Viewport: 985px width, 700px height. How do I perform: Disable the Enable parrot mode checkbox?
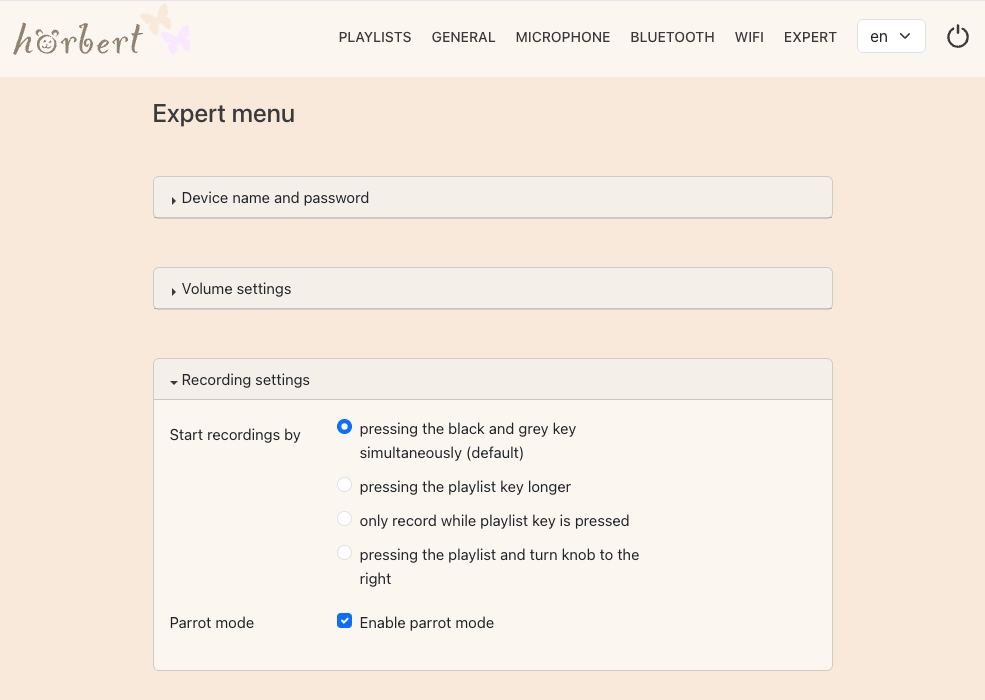coord(345,622)
